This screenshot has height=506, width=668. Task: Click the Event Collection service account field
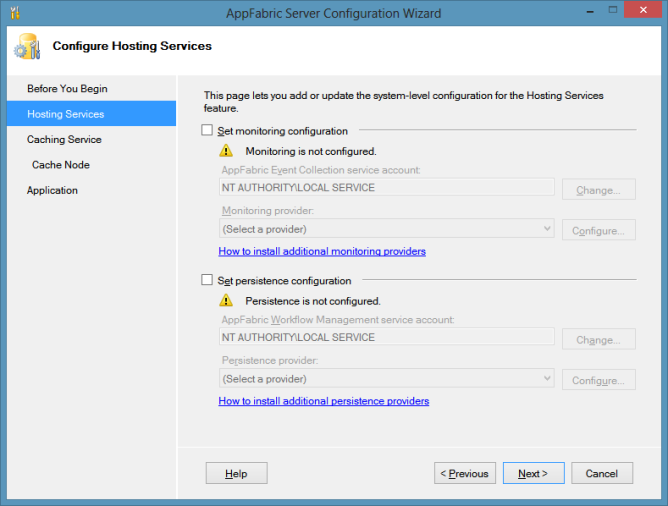(x=386, y=188)
